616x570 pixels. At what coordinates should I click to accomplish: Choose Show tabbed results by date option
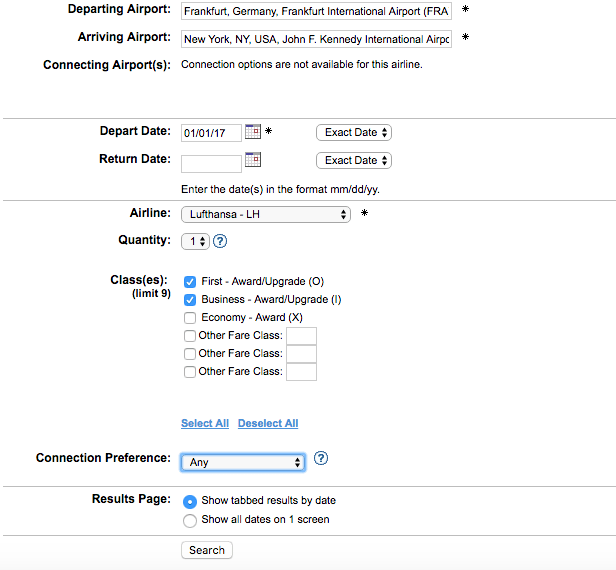(x=190, y=501)
